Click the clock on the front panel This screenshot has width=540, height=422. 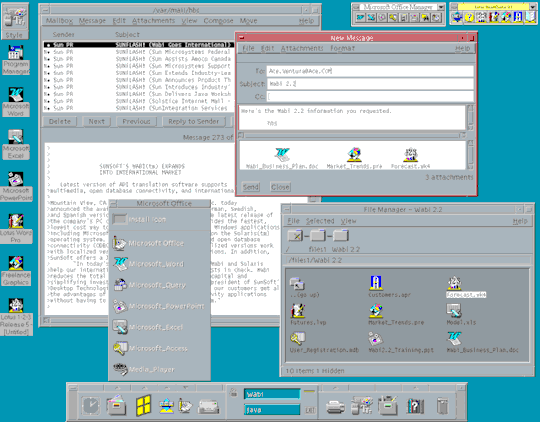click(x=91, y=405)
